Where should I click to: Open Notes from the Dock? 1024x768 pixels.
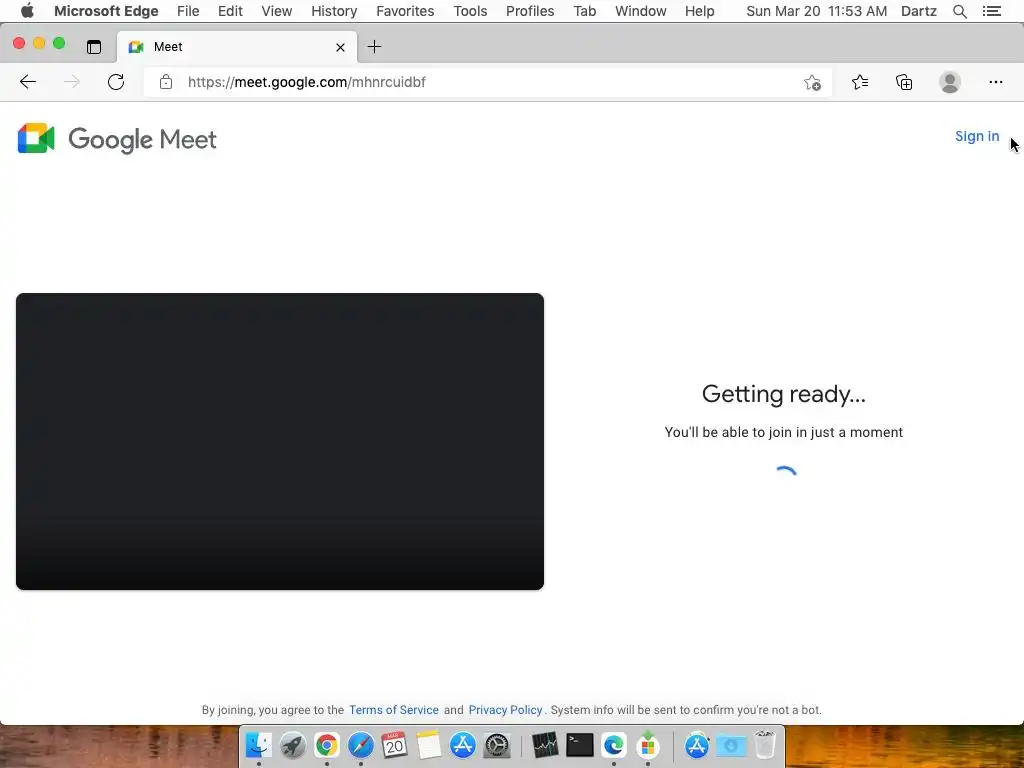tap(428, 744)
